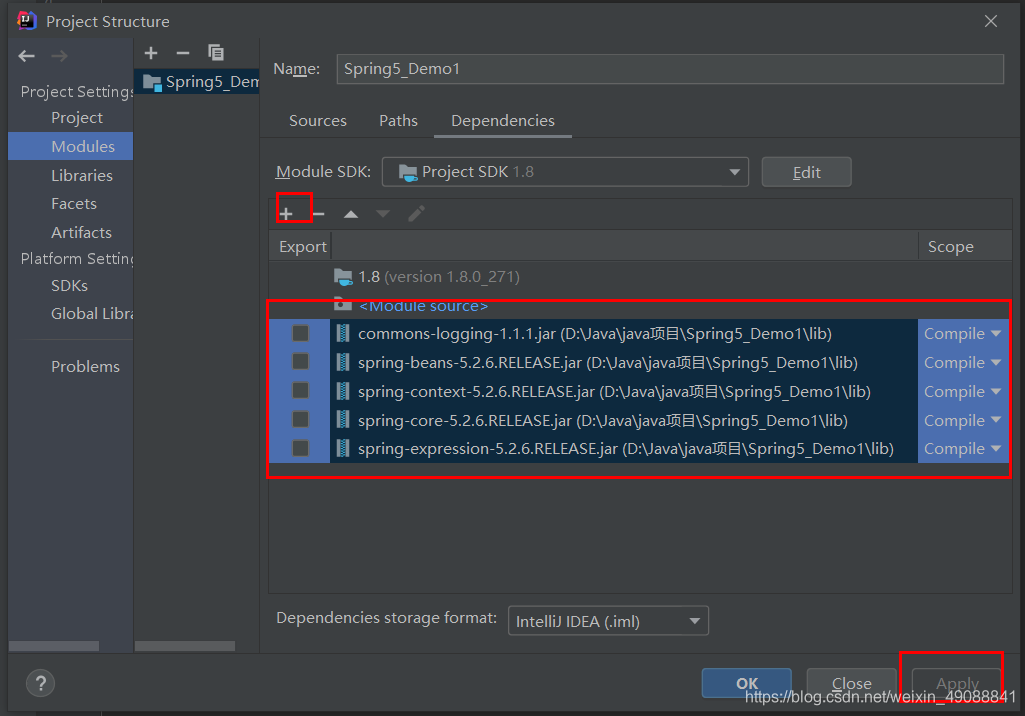Toggle export for spring-beans-5.2.6.RELEASE.jar
The image size is (1025, 716).
(301, 362)
